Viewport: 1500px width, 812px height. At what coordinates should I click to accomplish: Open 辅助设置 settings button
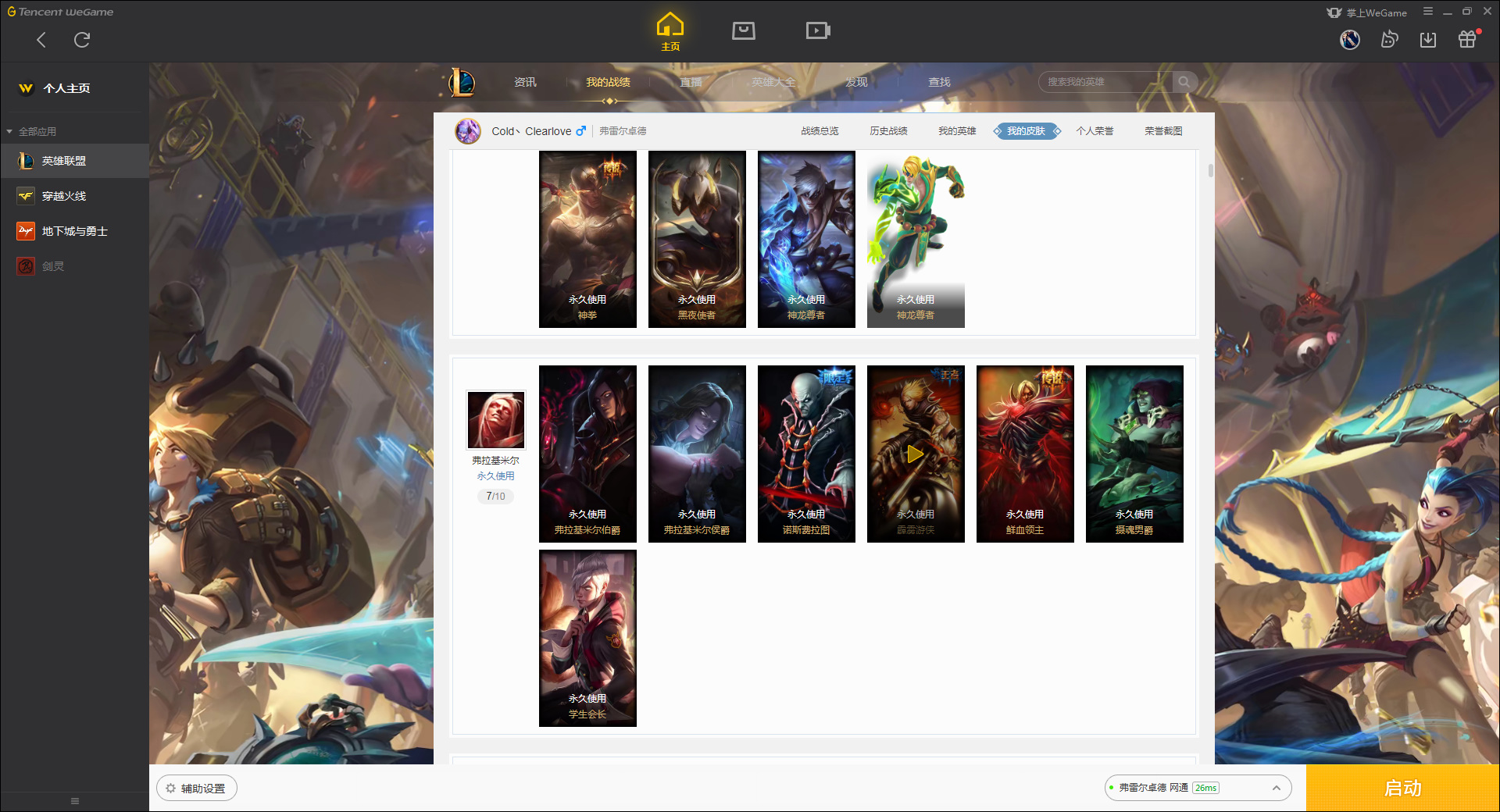click(x=196, y=789)
